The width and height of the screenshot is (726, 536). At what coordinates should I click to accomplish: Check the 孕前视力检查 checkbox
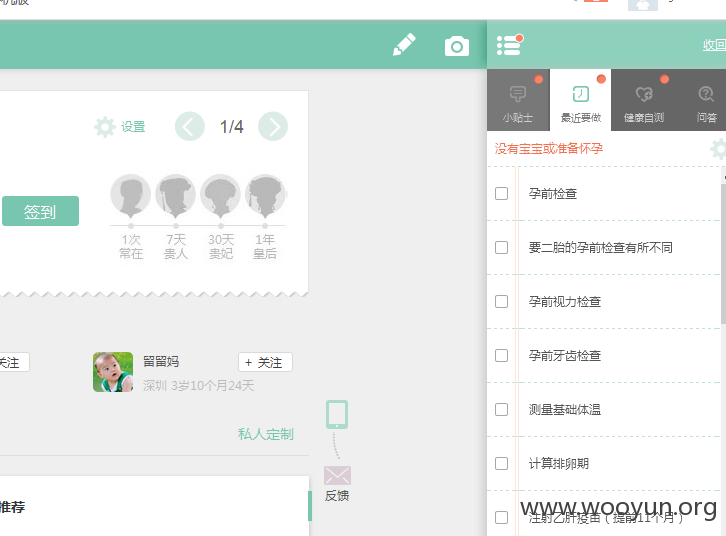[x=501, y=302]
